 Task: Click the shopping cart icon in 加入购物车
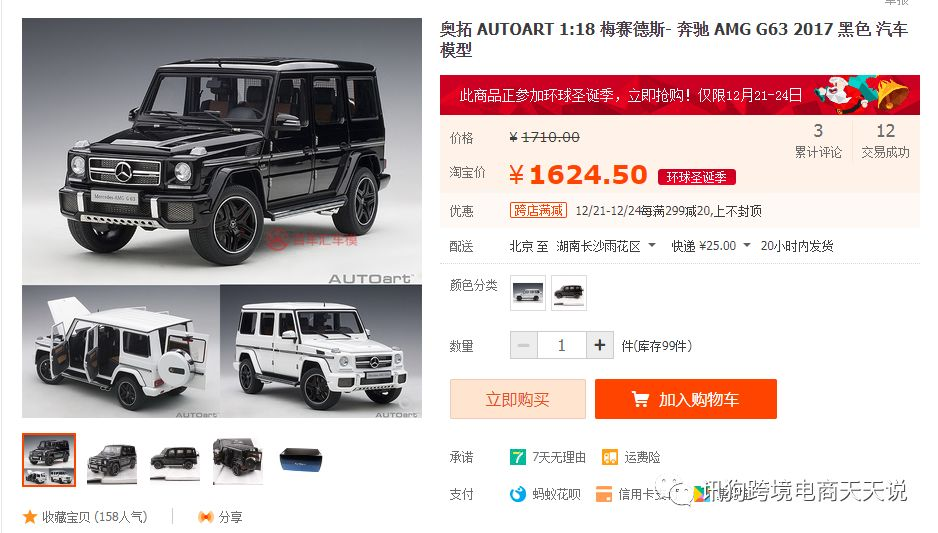(640, 399)
